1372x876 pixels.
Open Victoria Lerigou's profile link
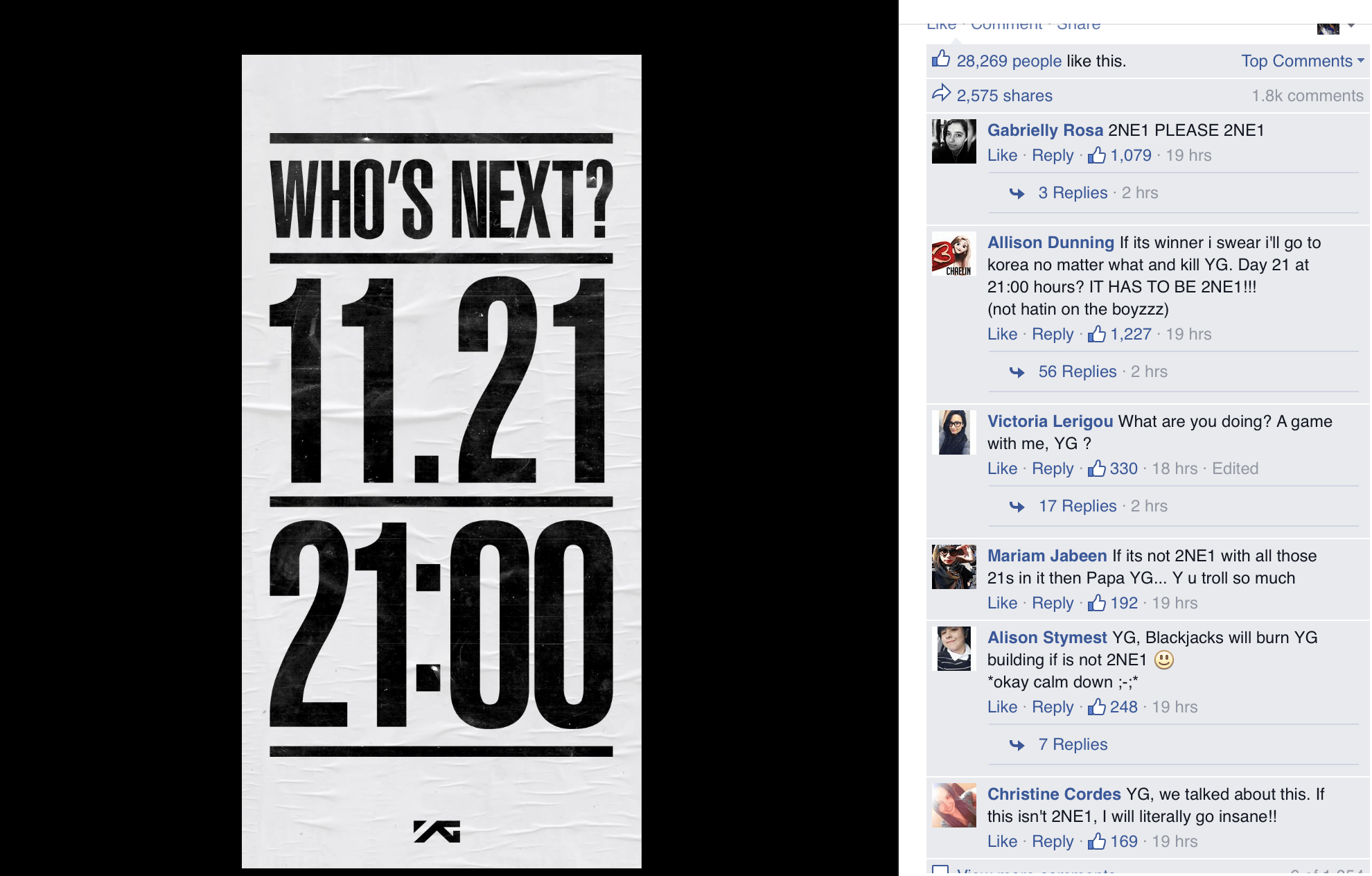[1050, 421]
